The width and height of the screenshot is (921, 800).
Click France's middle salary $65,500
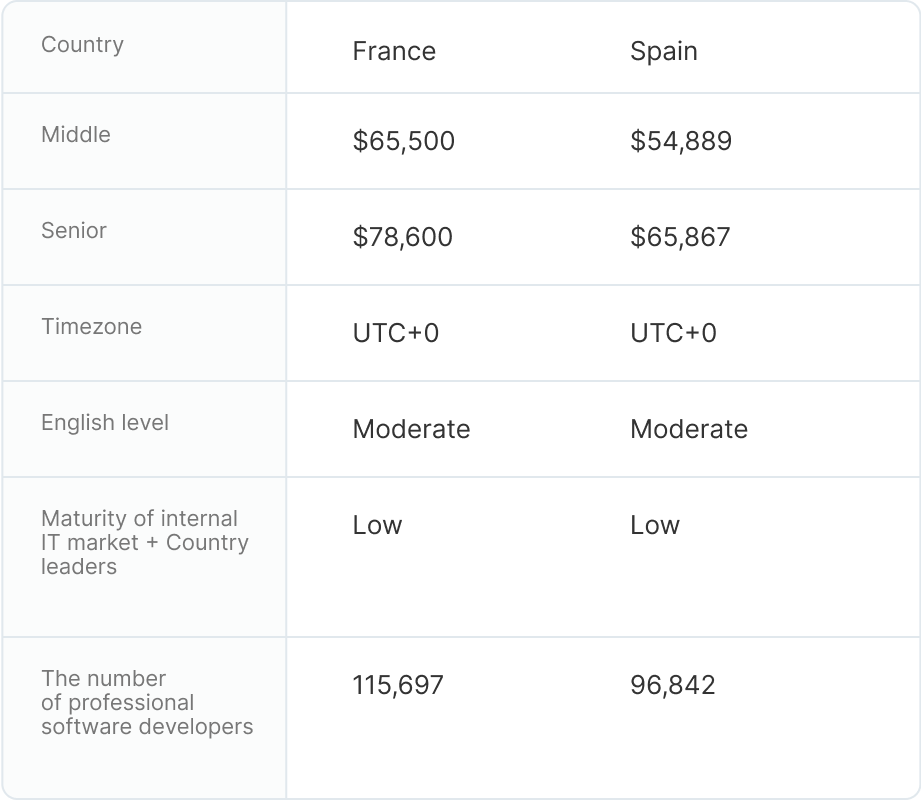(403, 141)
